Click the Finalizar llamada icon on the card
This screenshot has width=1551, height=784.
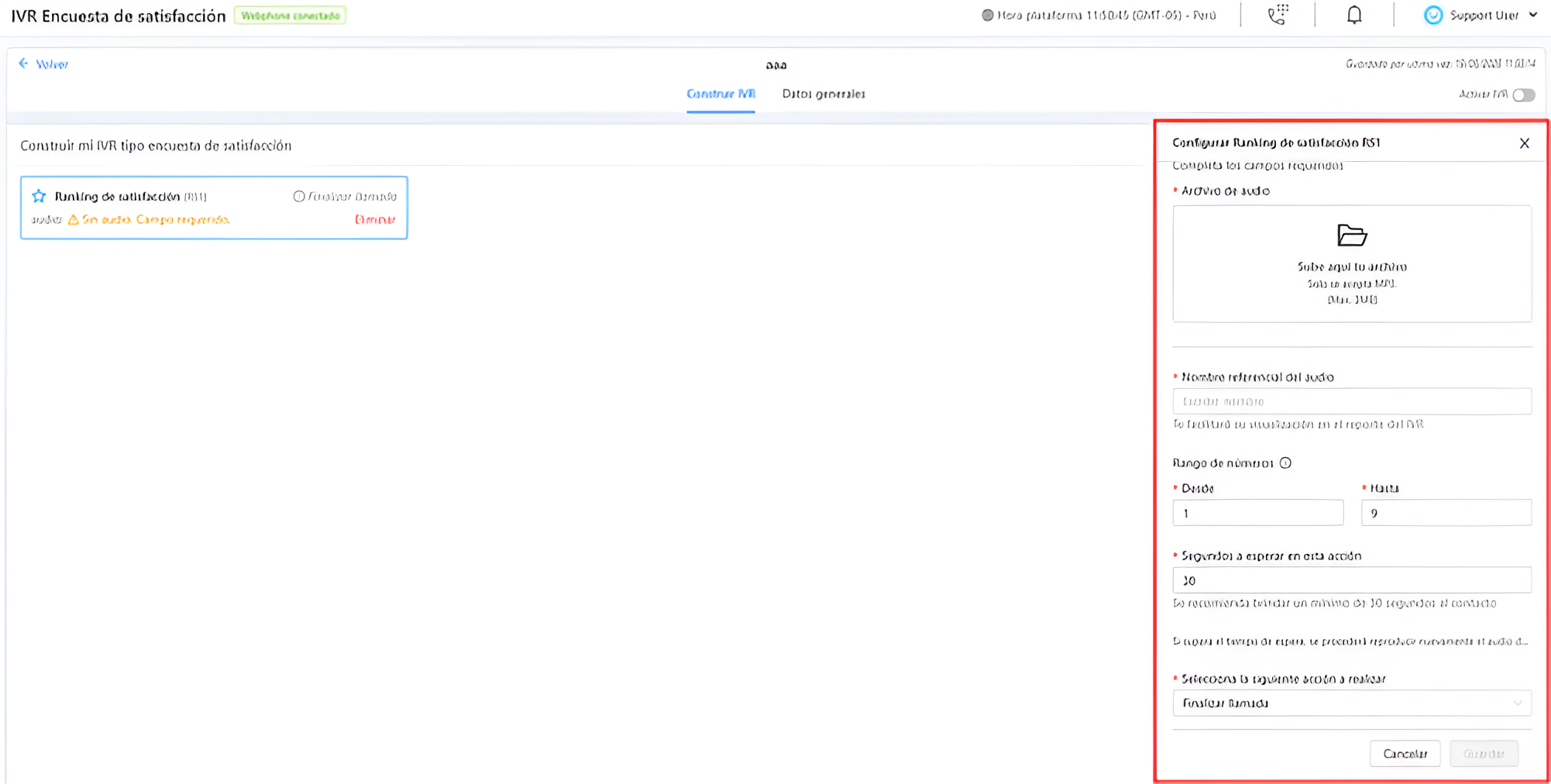[298, 196]
